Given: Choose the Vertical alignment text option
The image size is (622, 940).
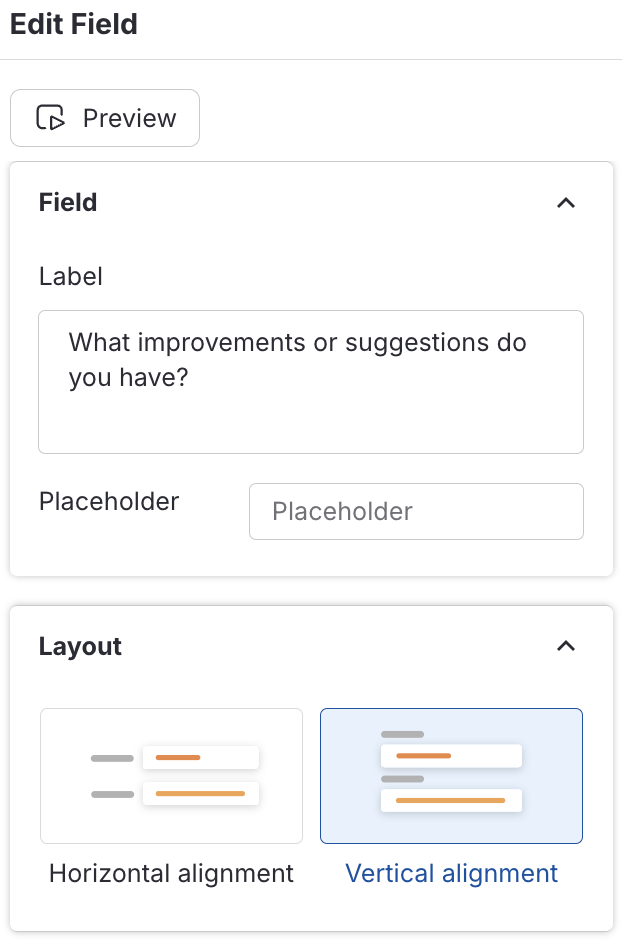Looking at the screenshot, I should [451, 873].
